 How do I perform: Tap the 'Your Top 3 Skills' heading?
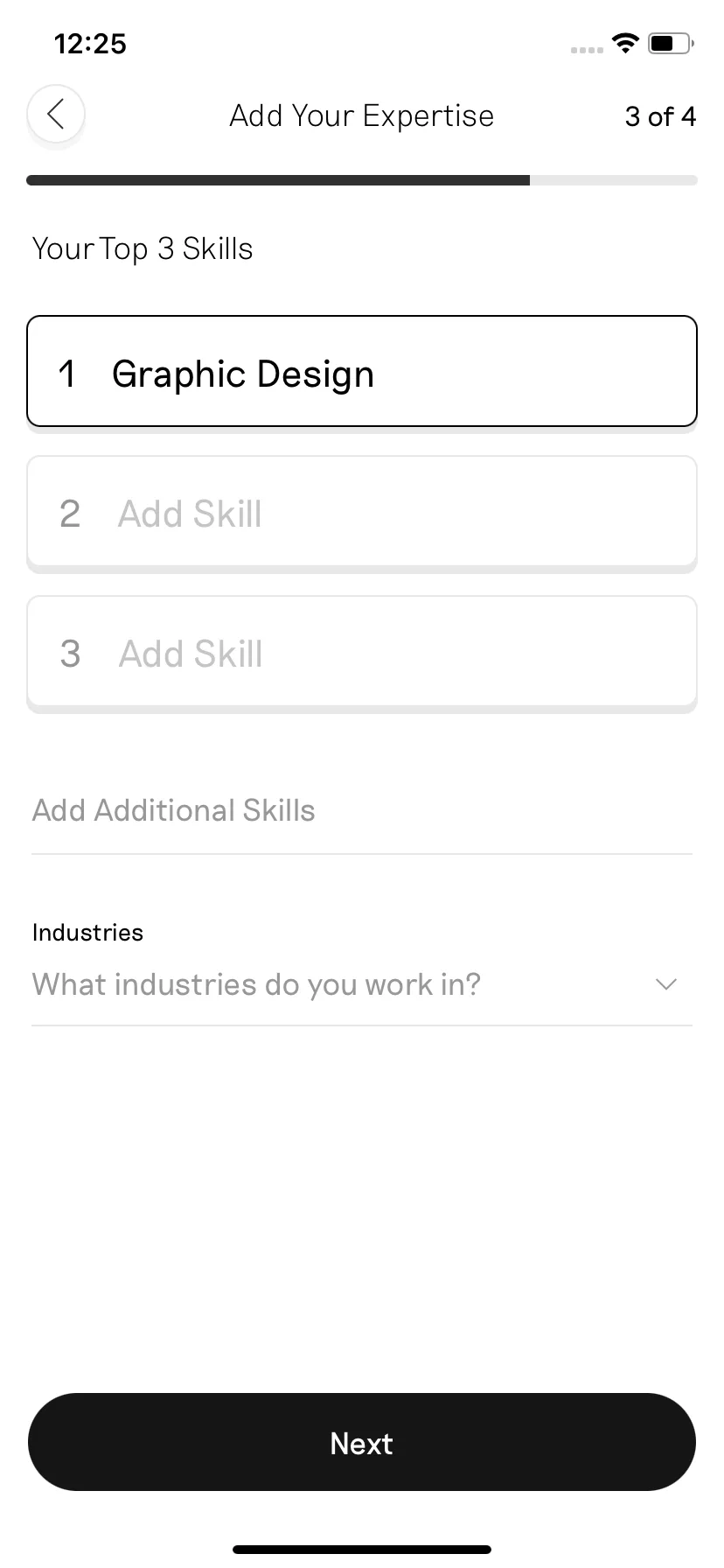click(143, 249)
